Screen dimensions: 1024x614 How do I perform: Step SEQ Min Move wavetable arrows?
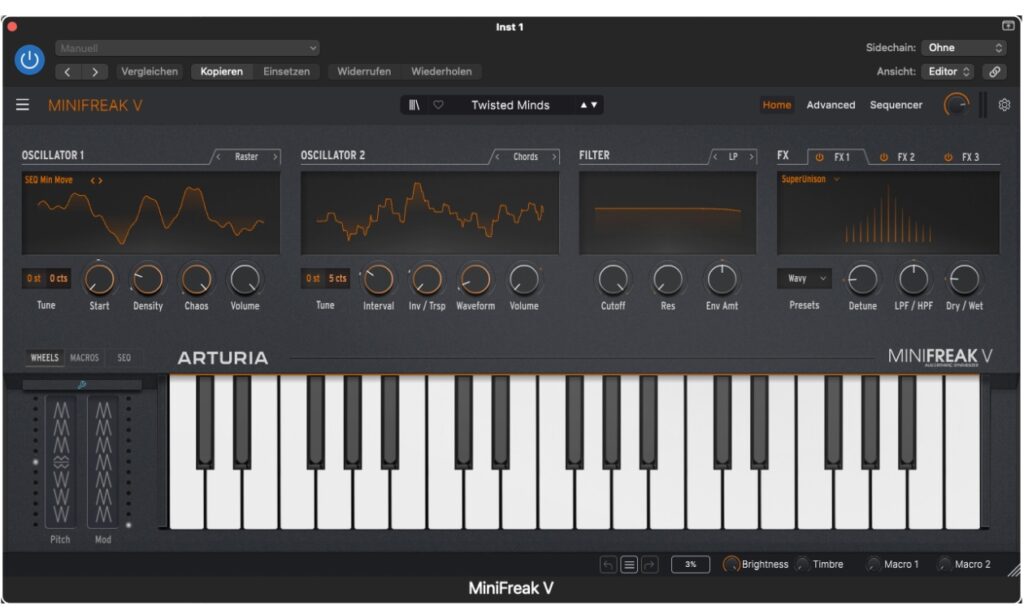click(96, 180)
